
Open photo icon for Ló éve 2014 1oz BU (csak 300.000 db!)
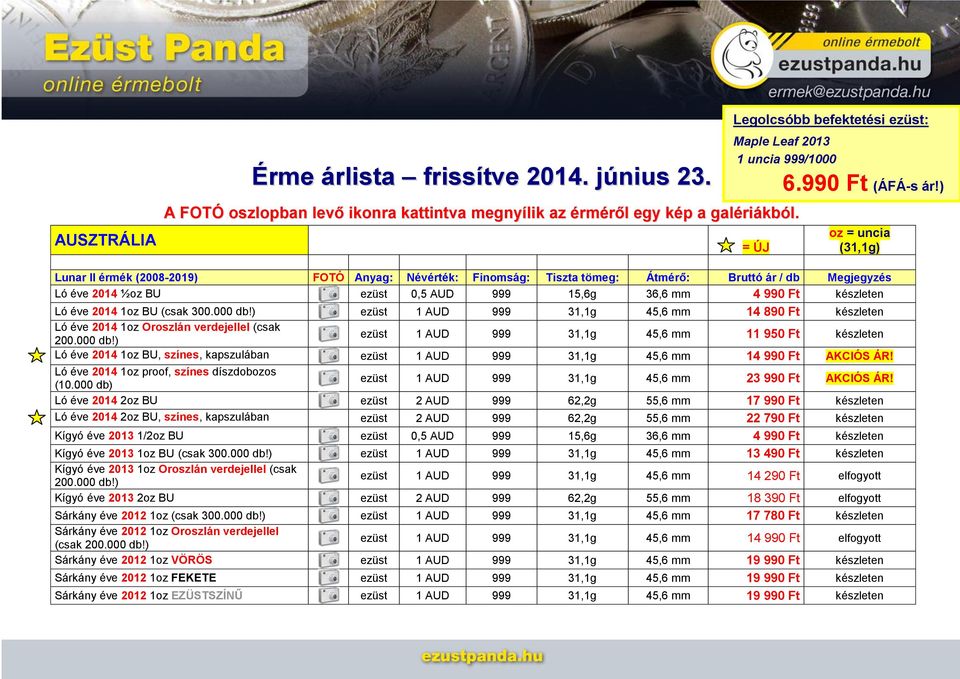(329, 312)
